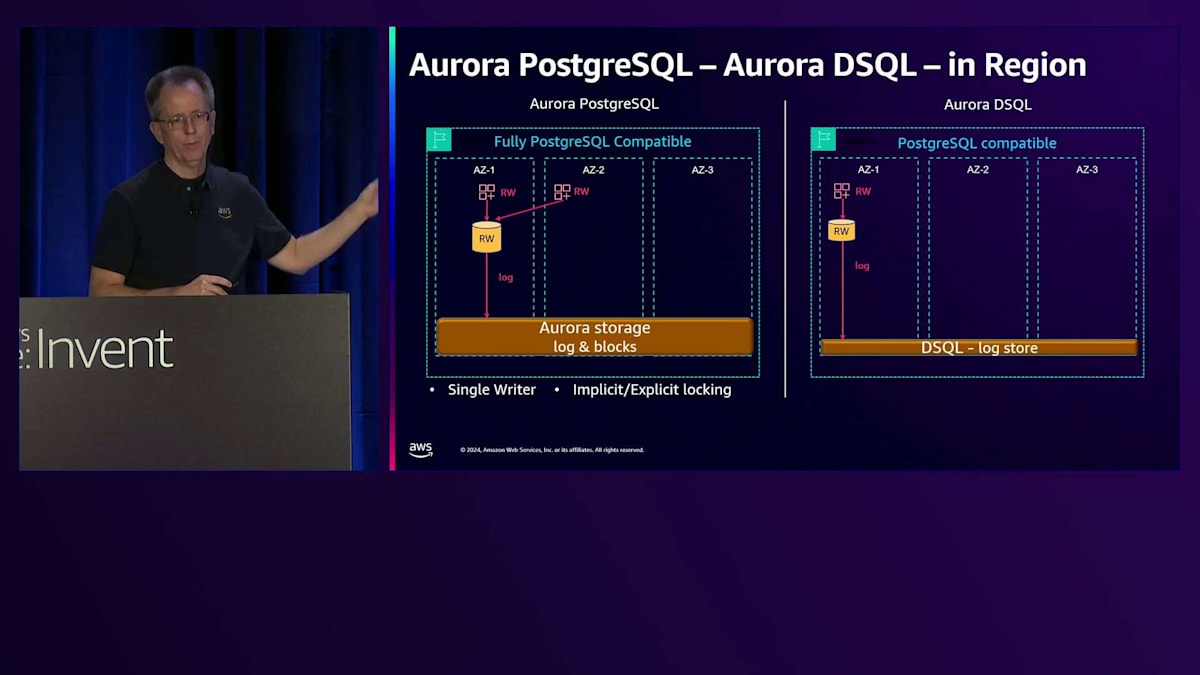This screenshot has width=1200, height=675.
Task: Click the slide title Aurora PostgreSQL – Aurora DSQL – in Region
Action: tap(748, 65)
